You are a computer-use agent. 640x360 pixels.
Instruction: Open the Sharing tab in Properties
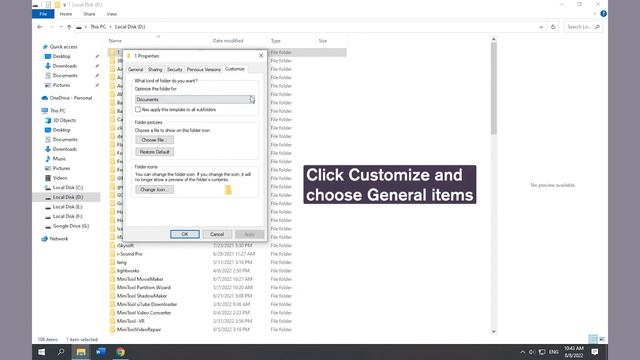pos(155,69)
